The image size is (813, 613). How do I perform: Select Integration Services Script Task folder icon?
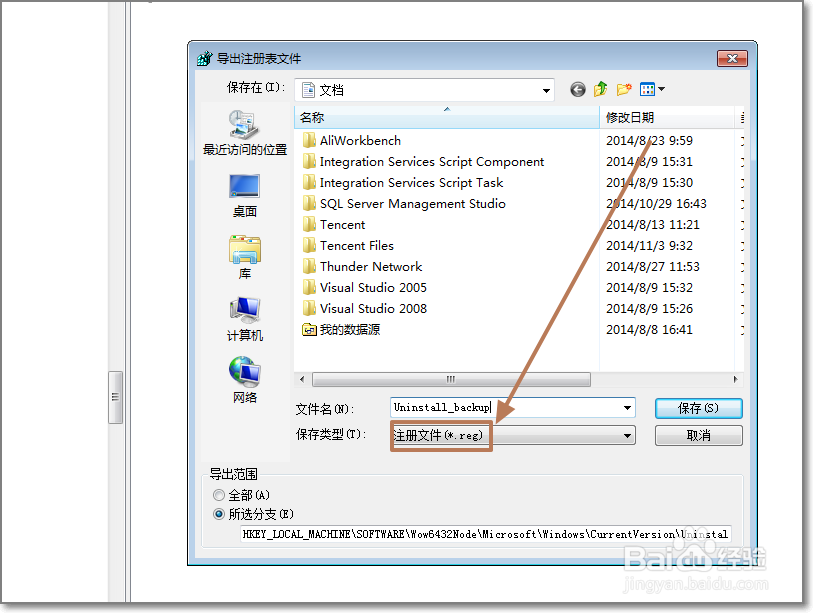coord(309,183)
